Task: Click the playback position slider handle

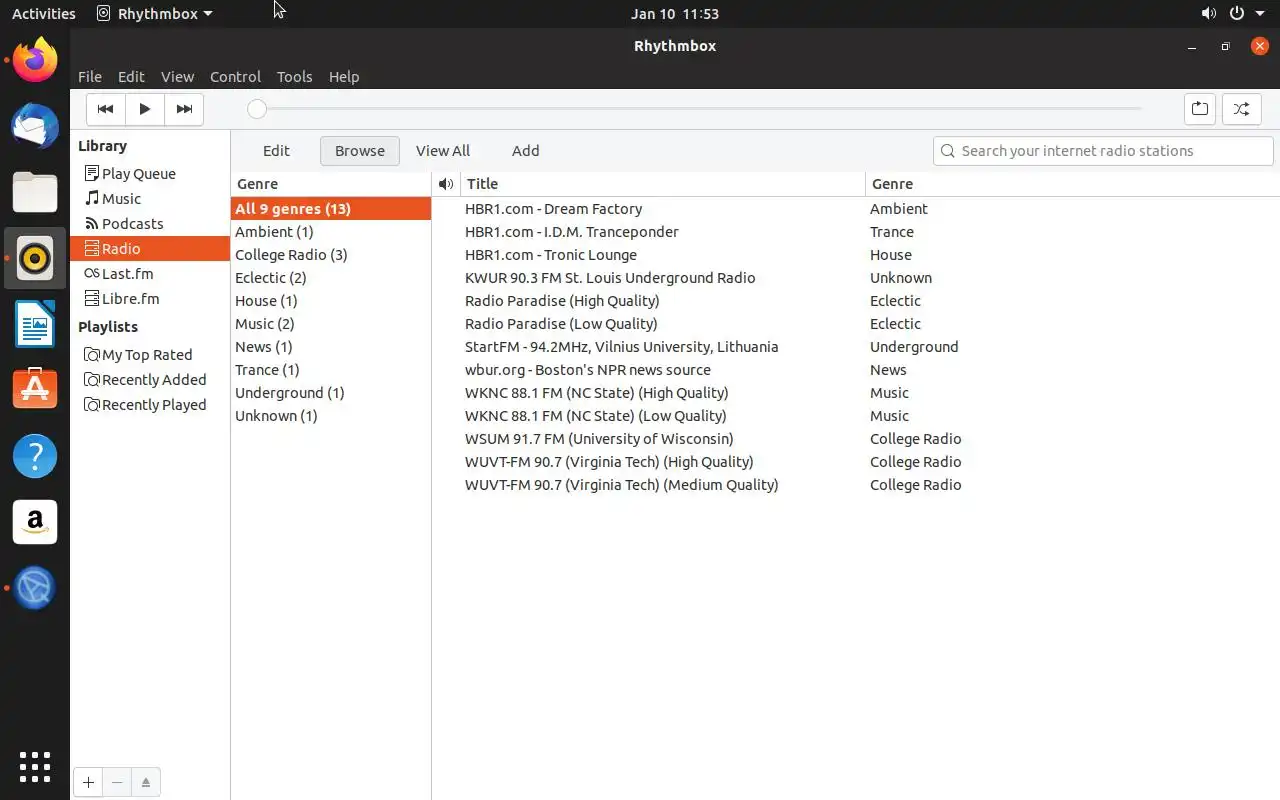Action: [x=257, y=109]
